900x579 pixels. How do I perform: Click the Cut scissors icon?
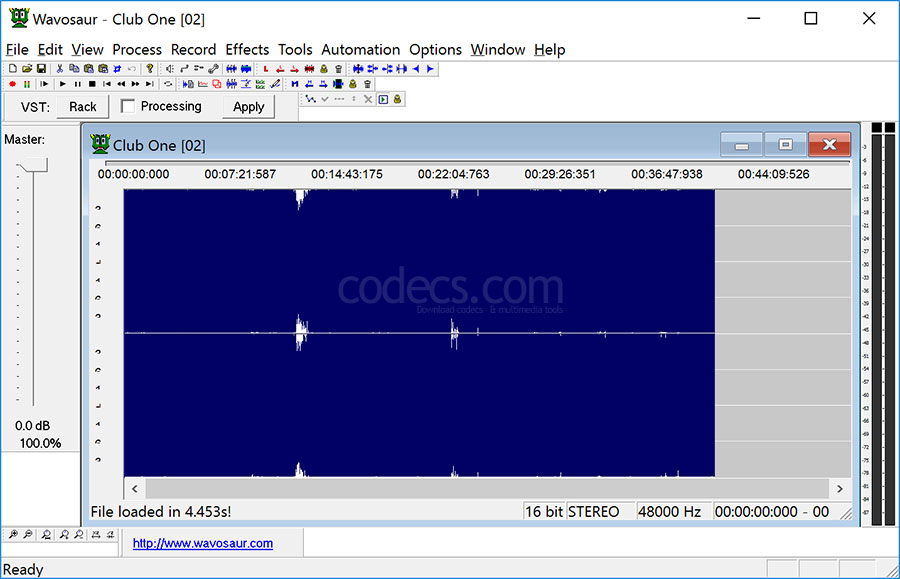click(x=60, y=68)
